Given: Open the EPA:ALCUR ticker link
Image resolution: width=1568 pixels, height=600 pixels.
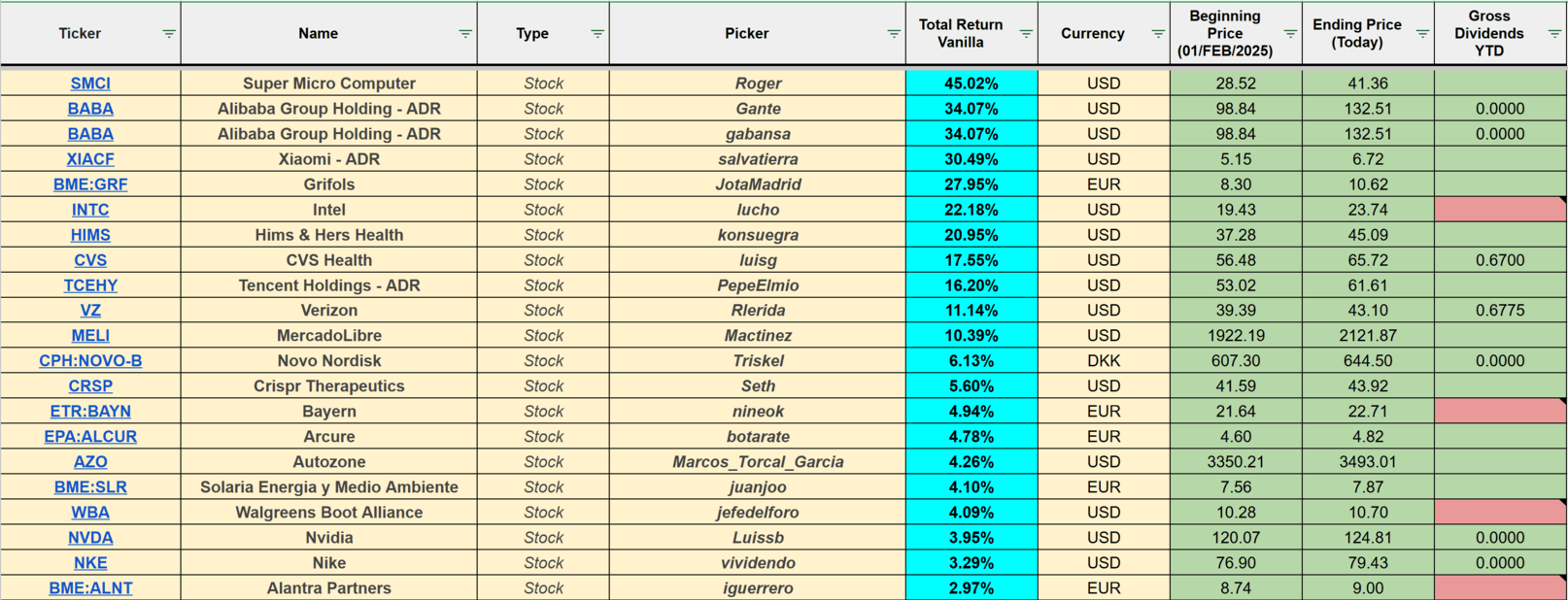Looking at the screenshot, I should (90, 437).
